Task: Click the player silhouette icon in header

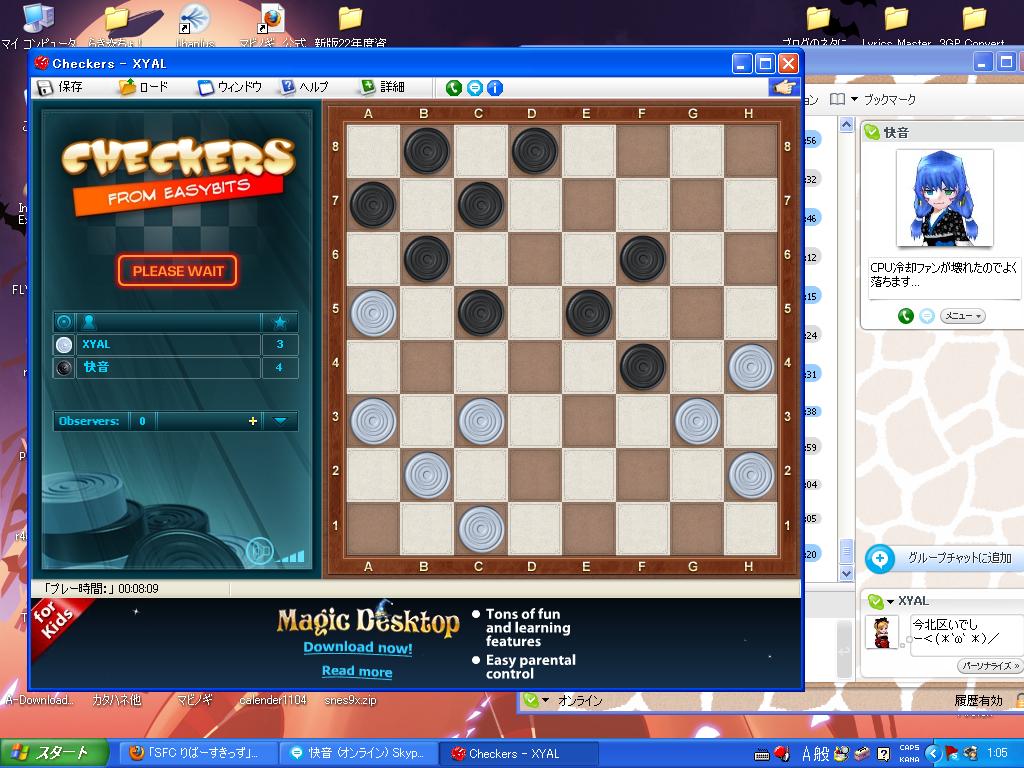Action: pos(89,321)
